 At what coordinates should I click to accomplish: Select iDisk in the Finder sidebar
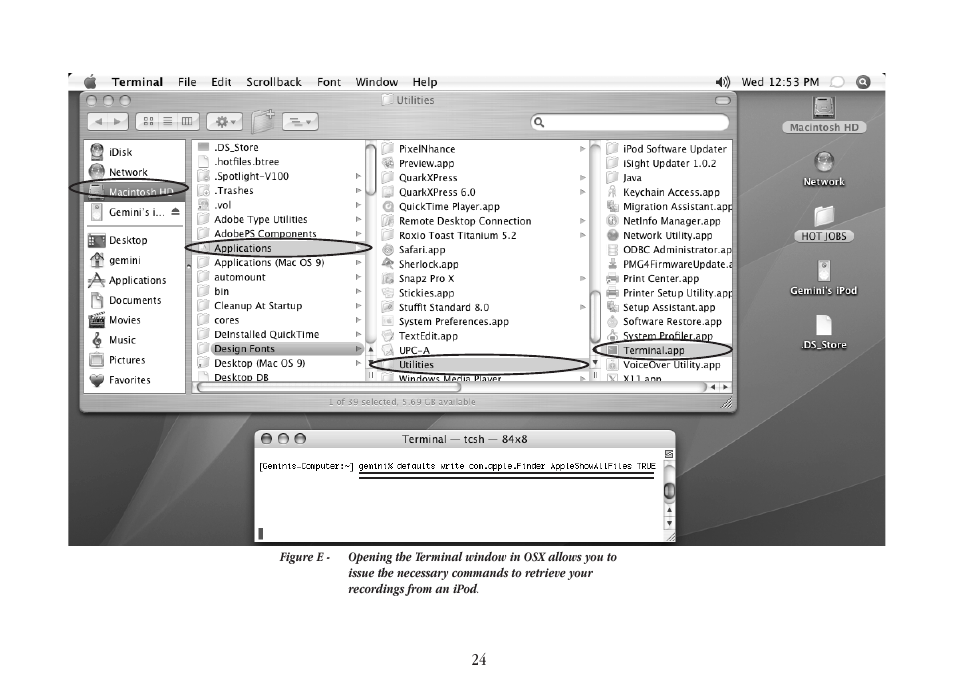click(x=120, y=152)
